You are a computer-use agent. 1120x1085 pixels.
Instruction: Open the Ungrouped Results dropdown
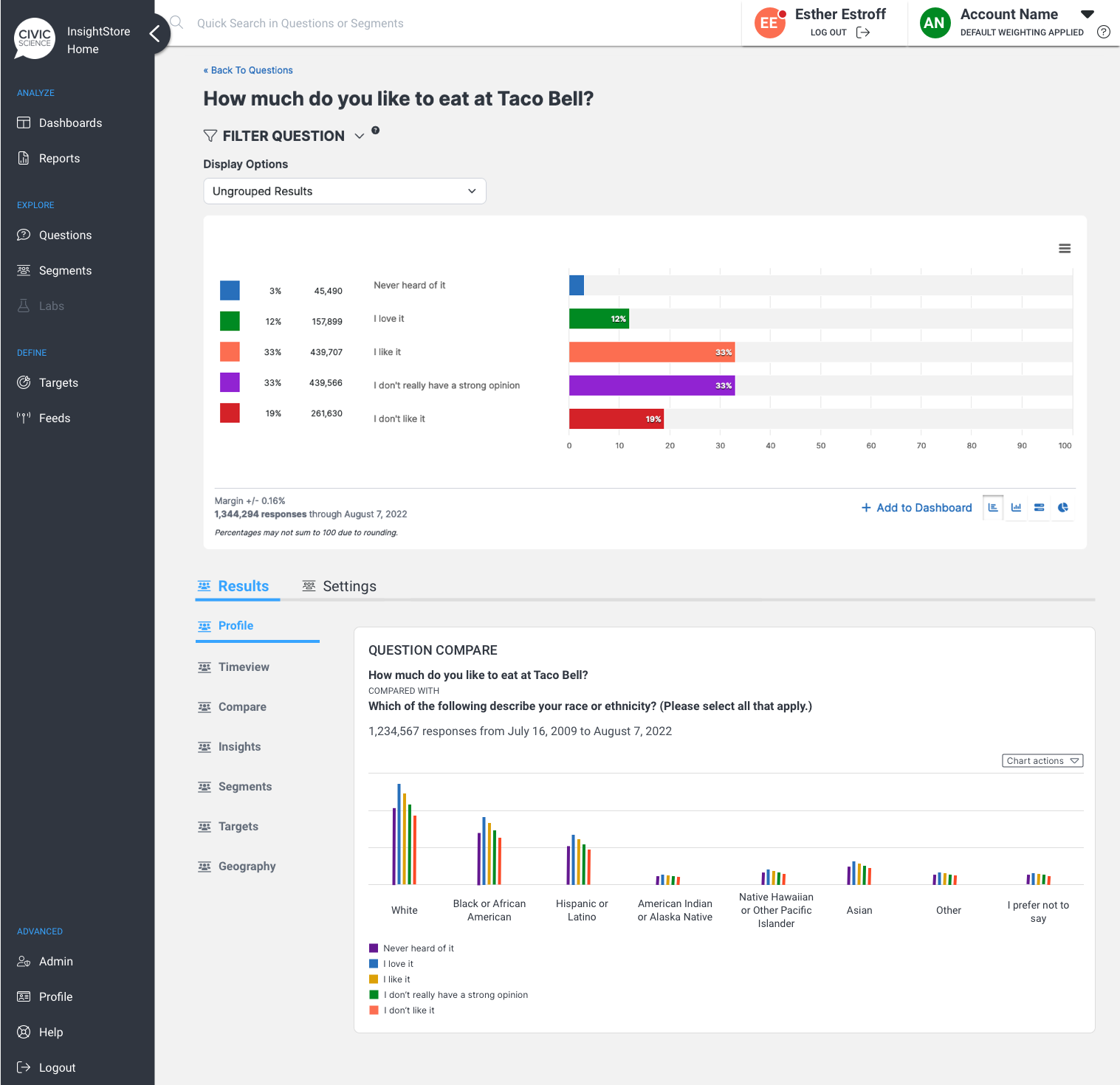(345, 191)
